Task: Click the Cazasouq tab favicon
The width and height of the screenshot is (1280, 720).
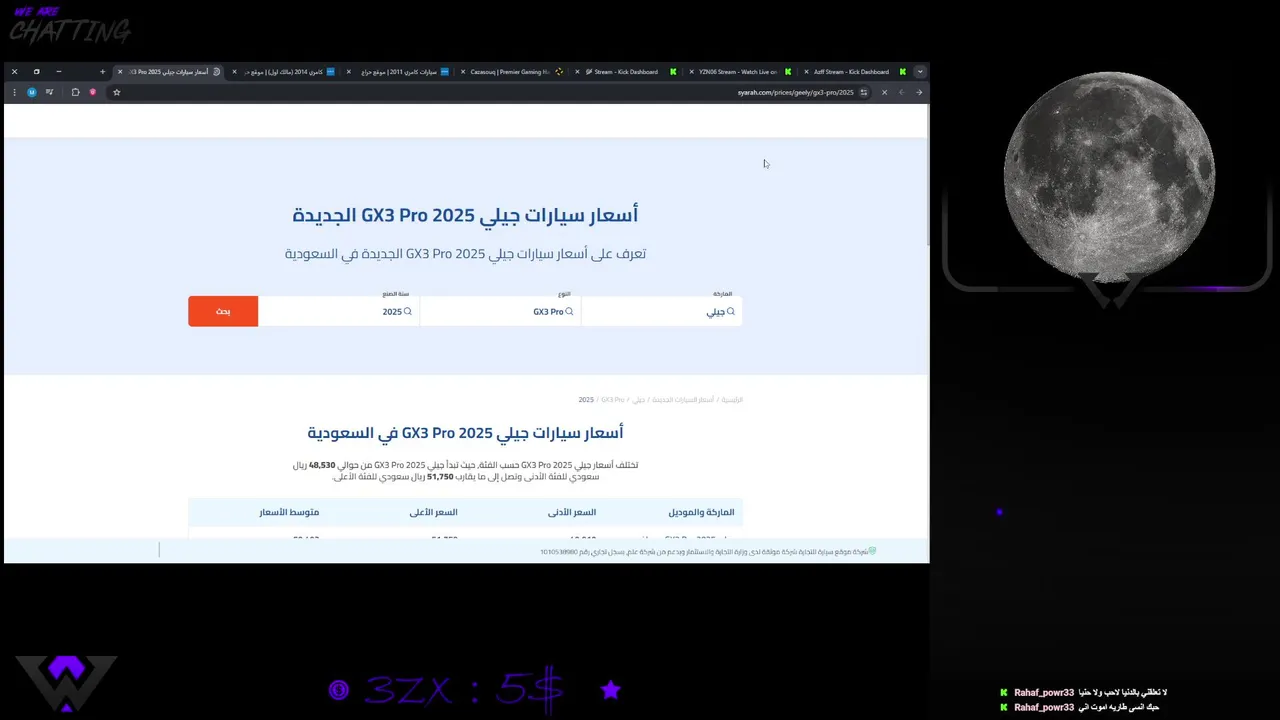Action: pyautogui.click(x=559, y=72)
